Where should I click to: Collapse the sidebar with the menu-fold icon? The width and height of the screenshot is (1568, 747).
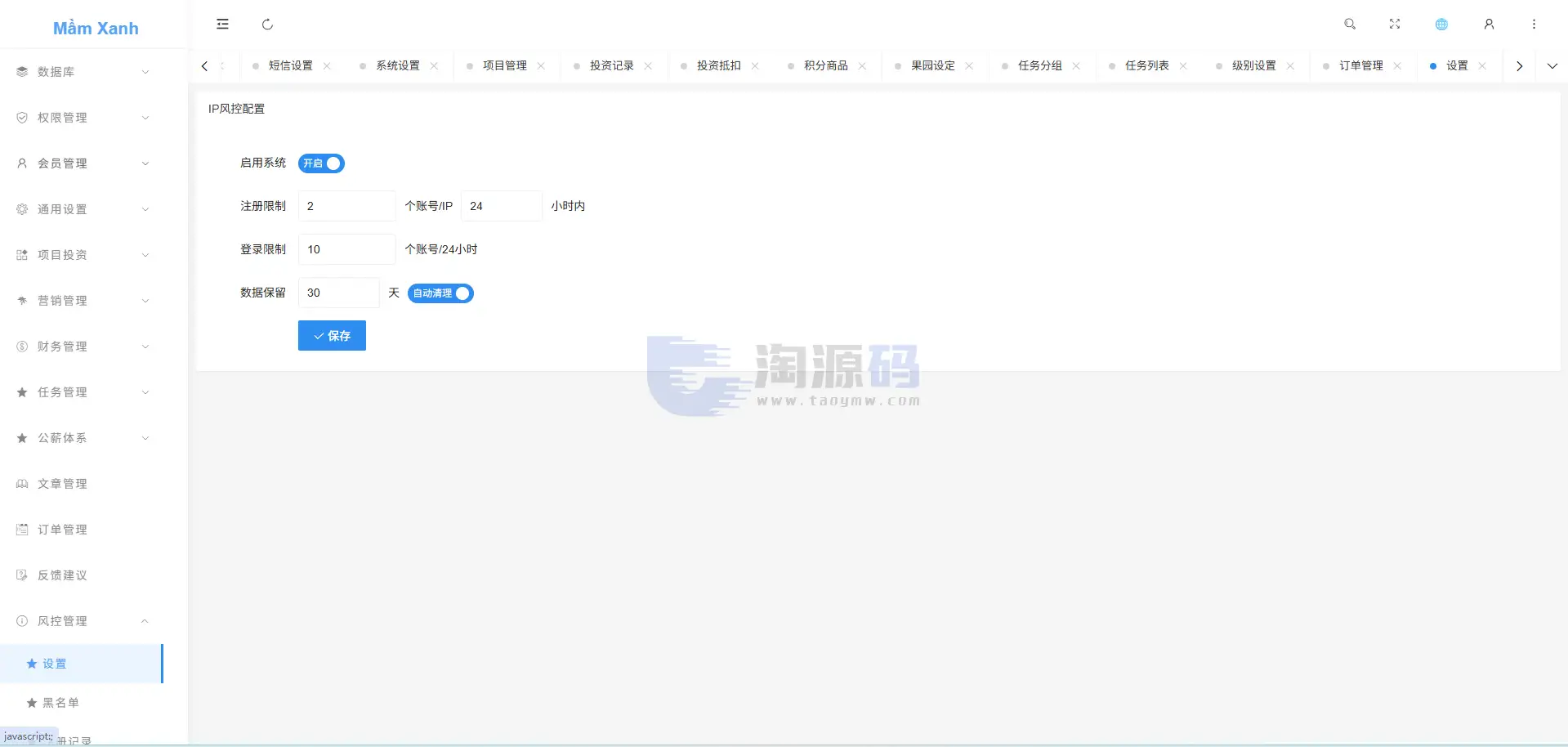(x=222, y=25)
